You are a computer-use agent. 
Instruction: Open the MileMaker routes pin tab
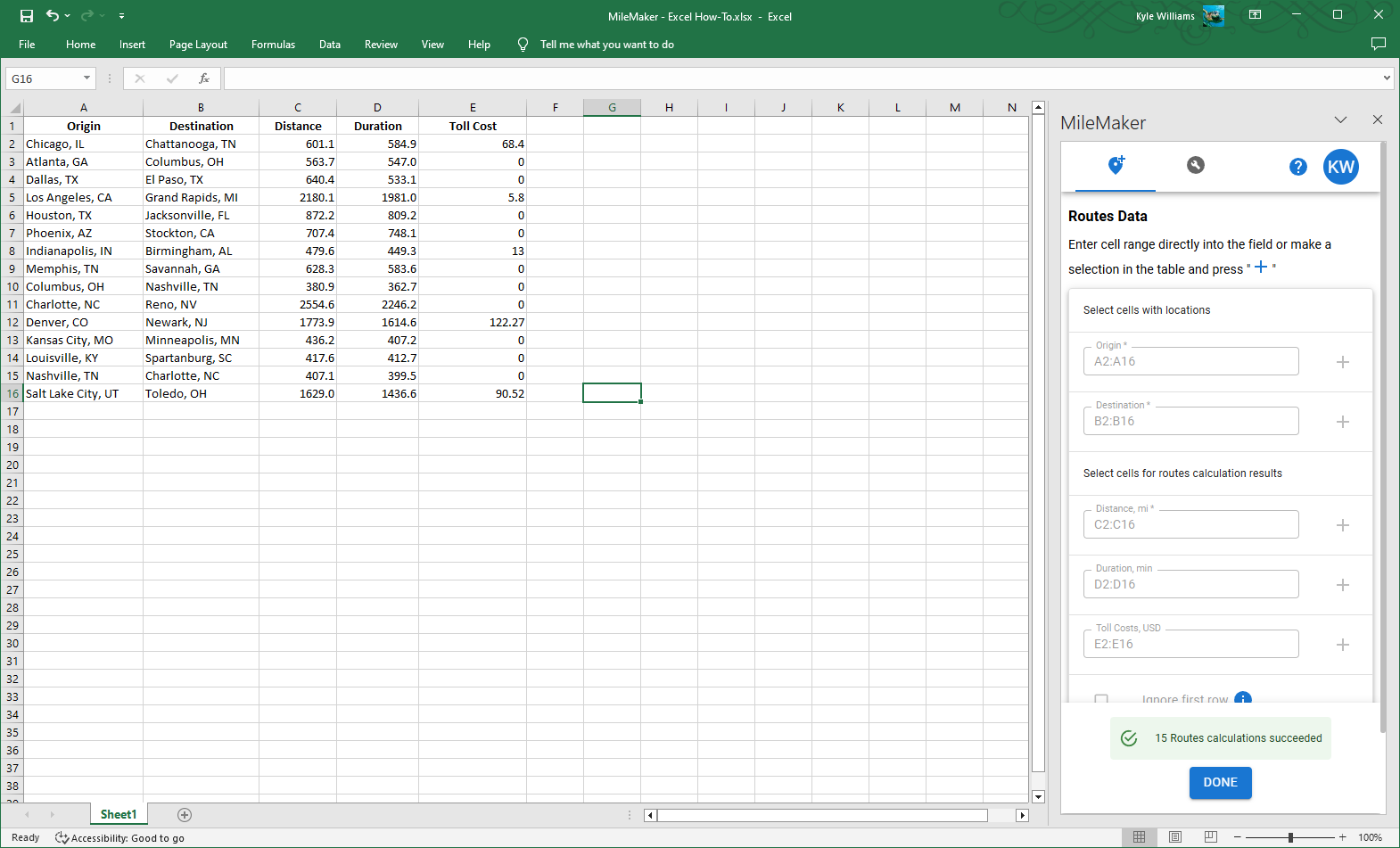[x=1116, y=165]
